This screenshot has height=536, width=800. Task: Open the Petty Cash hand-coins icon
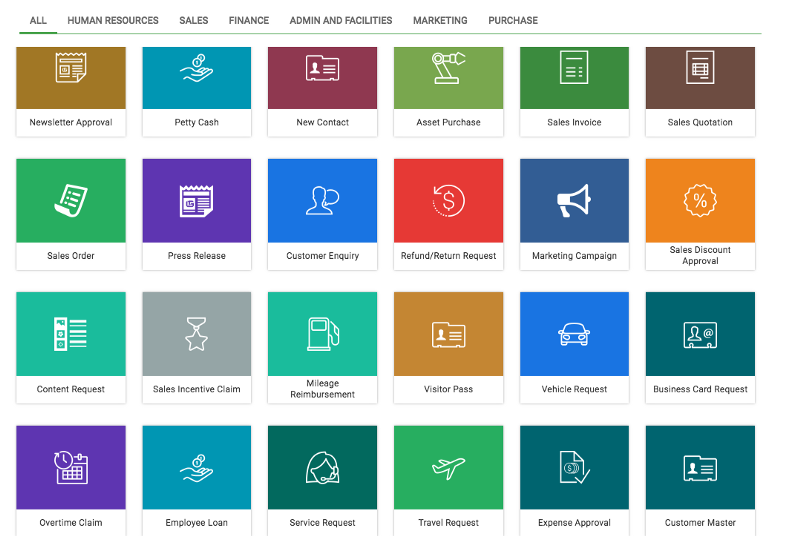click(197, 69)
